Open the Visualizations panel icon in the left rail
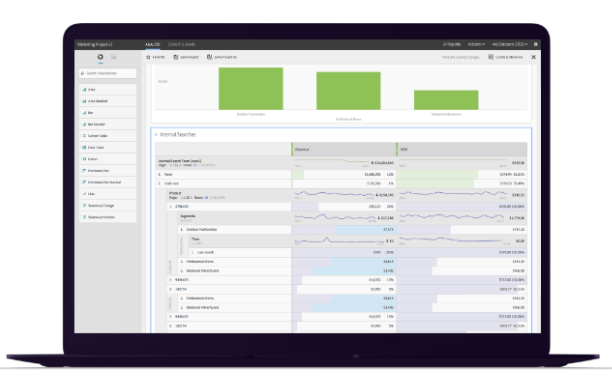This screenshot has width=612, height=381. tap(100, 57)
